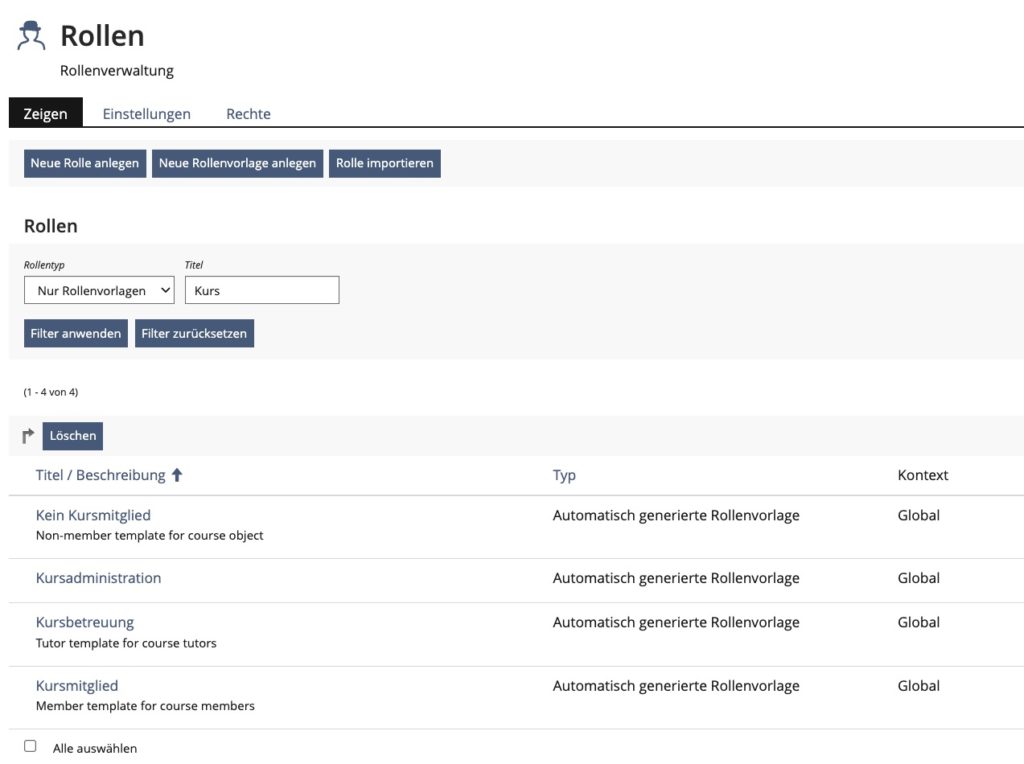Image resolution: width=1024 pixels, height=764 pixels.
Task: Open the Rollentyp dropdown
Action: pos(99,291)
